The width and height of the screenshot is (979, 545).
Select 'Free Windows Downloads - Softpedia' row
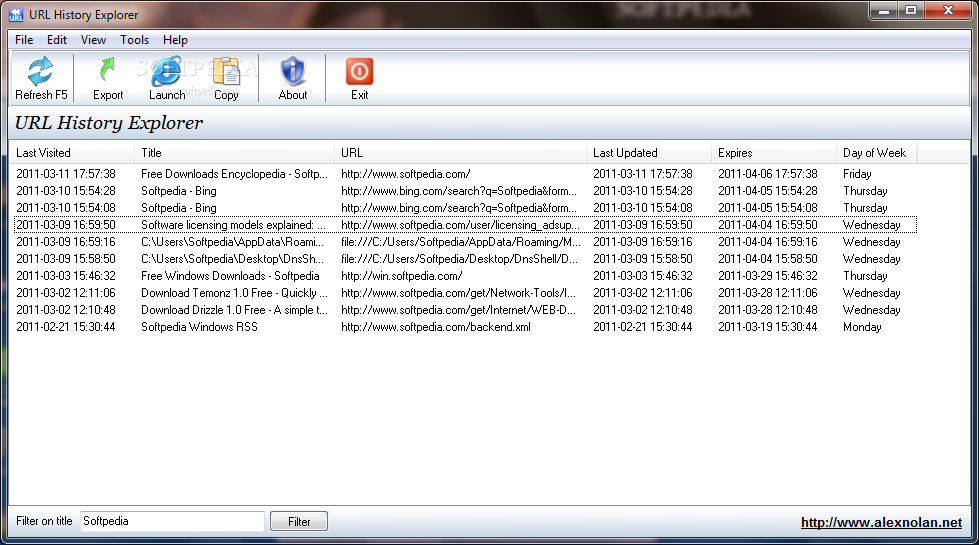click(465, 276)
